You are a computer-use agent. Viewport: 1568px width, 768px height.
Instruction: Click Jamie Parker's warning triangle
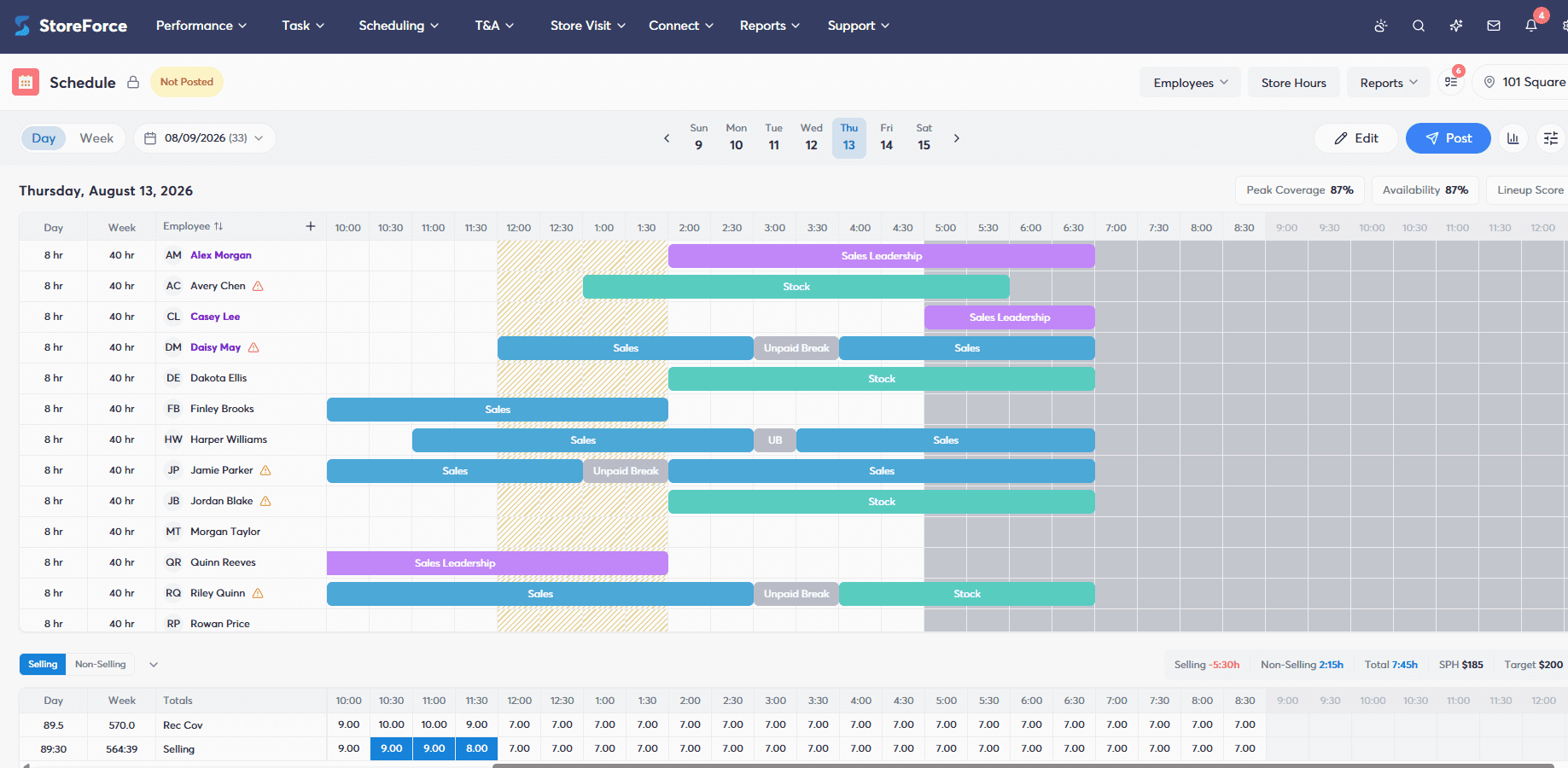point(265,470)
